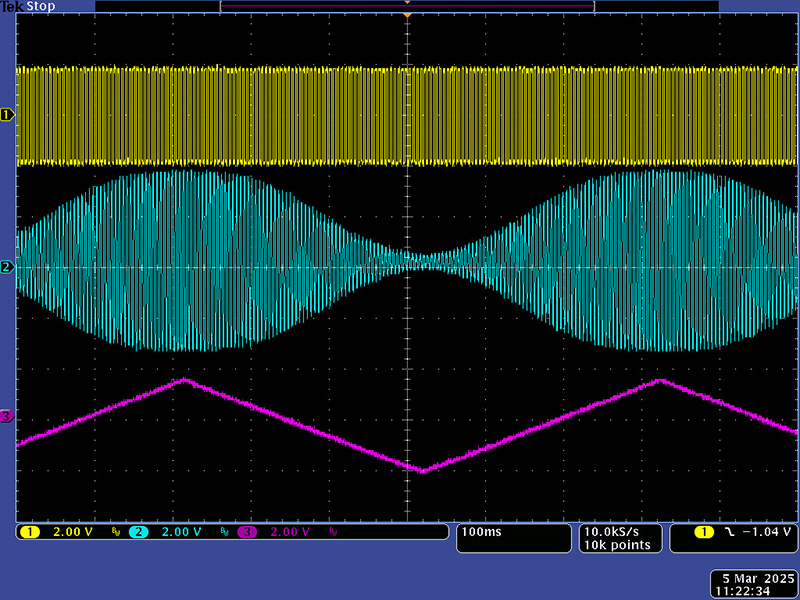Click the trigger source channel 1 badge
The image size is (800, 600).
pos(703,532)
